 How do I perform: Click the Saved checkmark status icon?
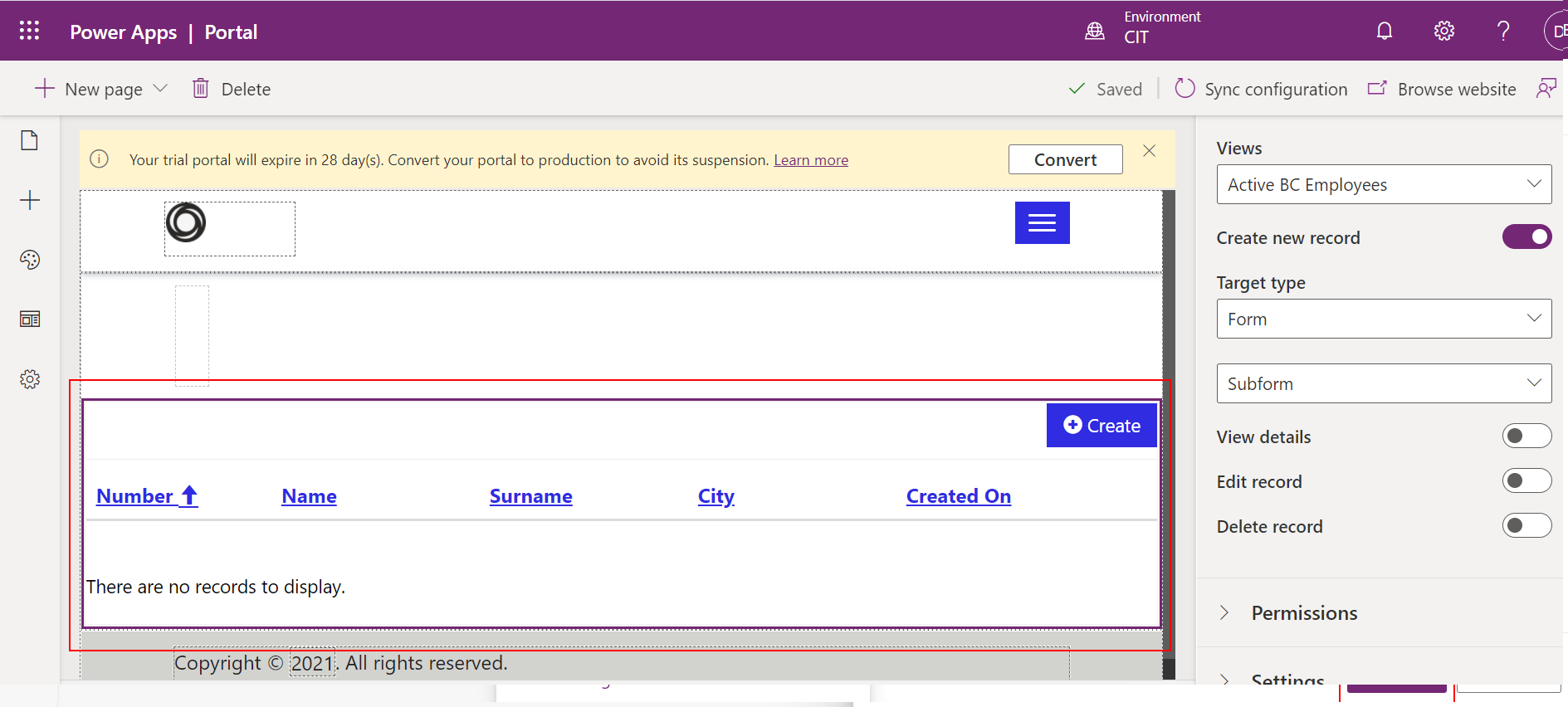[x=1077, y=88]
